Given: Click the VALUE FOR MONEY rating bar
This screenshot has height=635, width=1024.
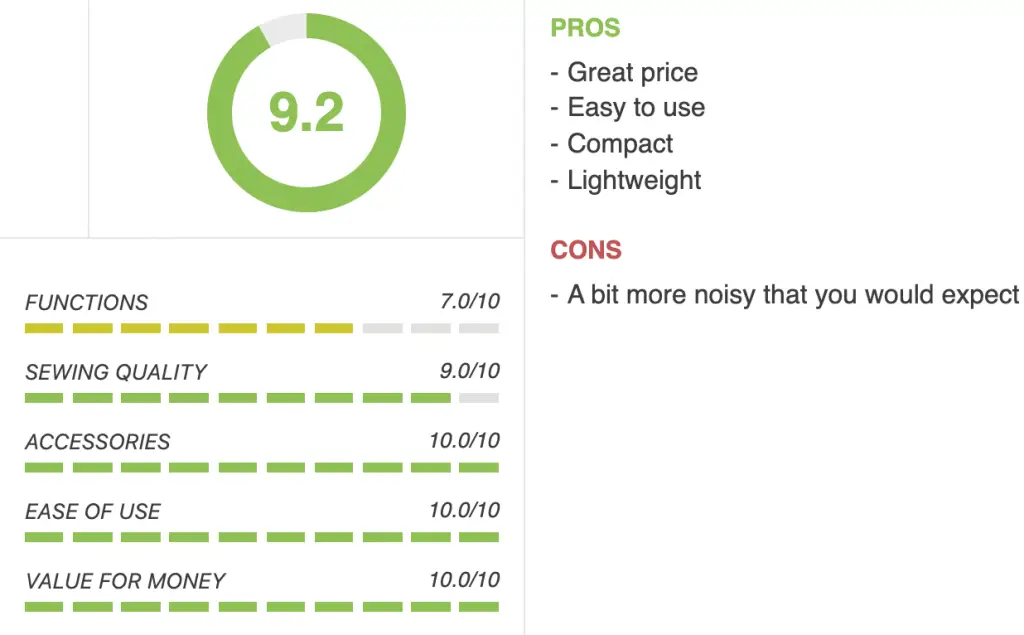Looking at the screenshot, I should coord(262,607).
